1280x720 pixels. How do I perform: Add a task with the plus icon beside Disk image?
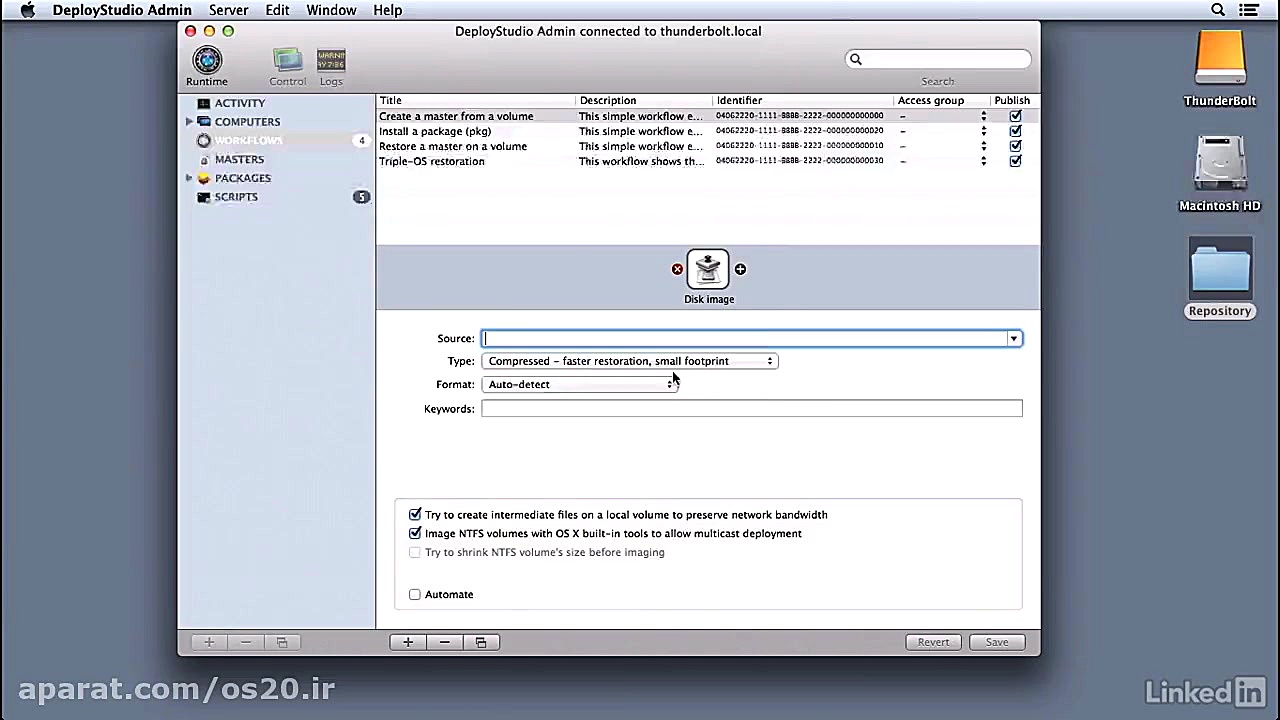coord(740,269)
